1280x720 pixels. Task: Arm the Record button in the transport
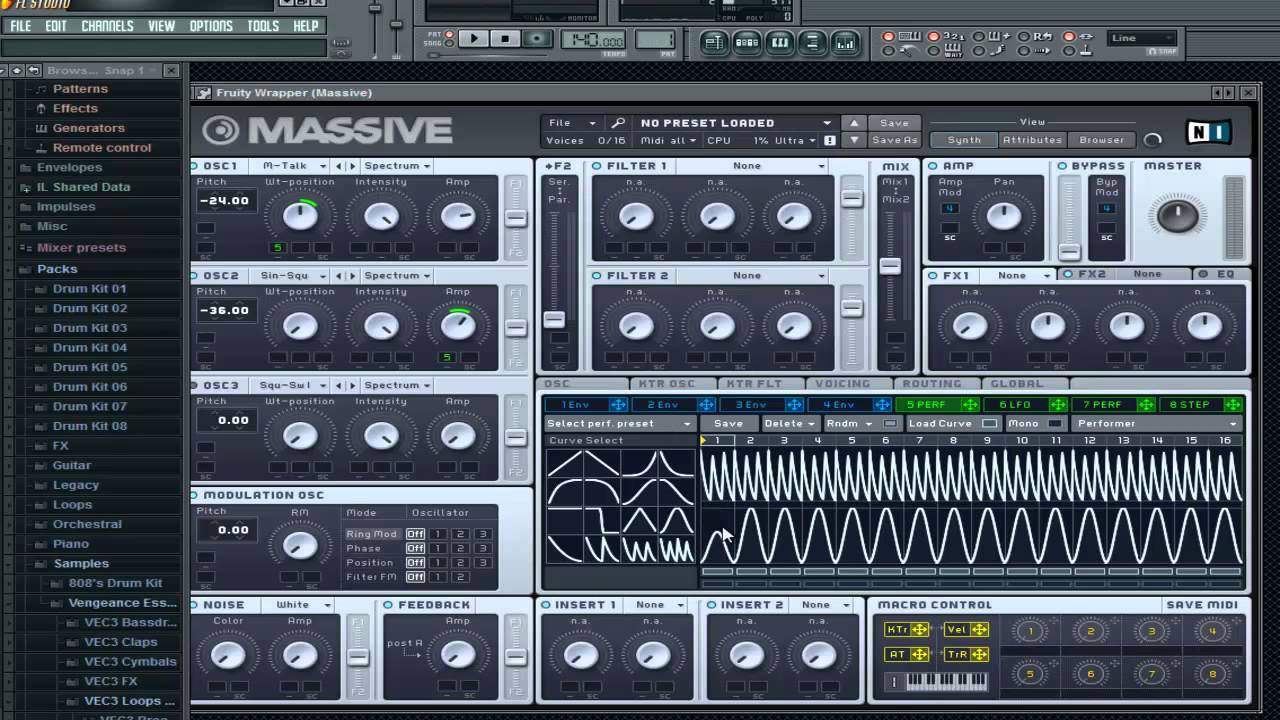tap(537, 39)
